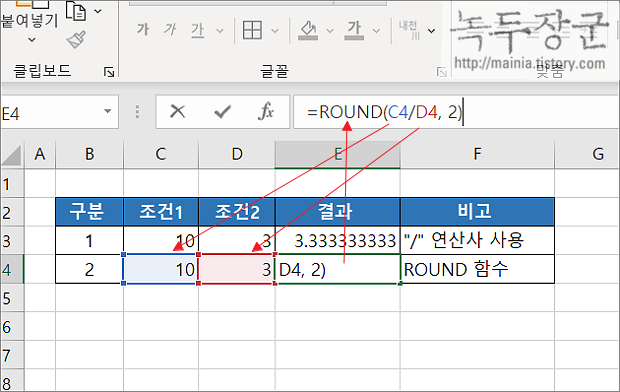Click the Name Box showing E4
The height and width of the screenshot is (392, 620).
[51, 112]
